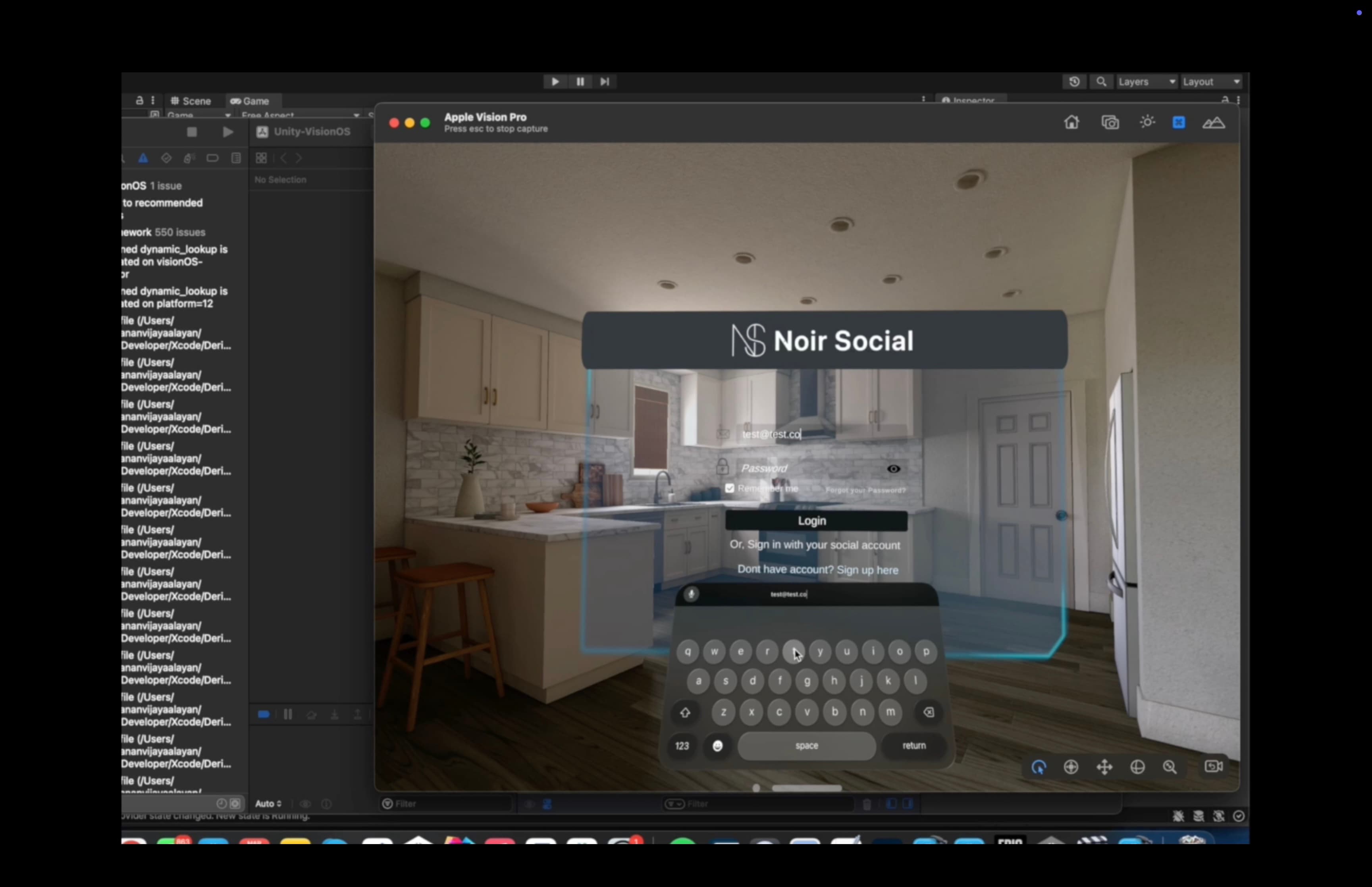Open the lighting sun icon in the simulator toolbar
The height and width of the screenshot is (887, 1372).
tap(1147, 122)
